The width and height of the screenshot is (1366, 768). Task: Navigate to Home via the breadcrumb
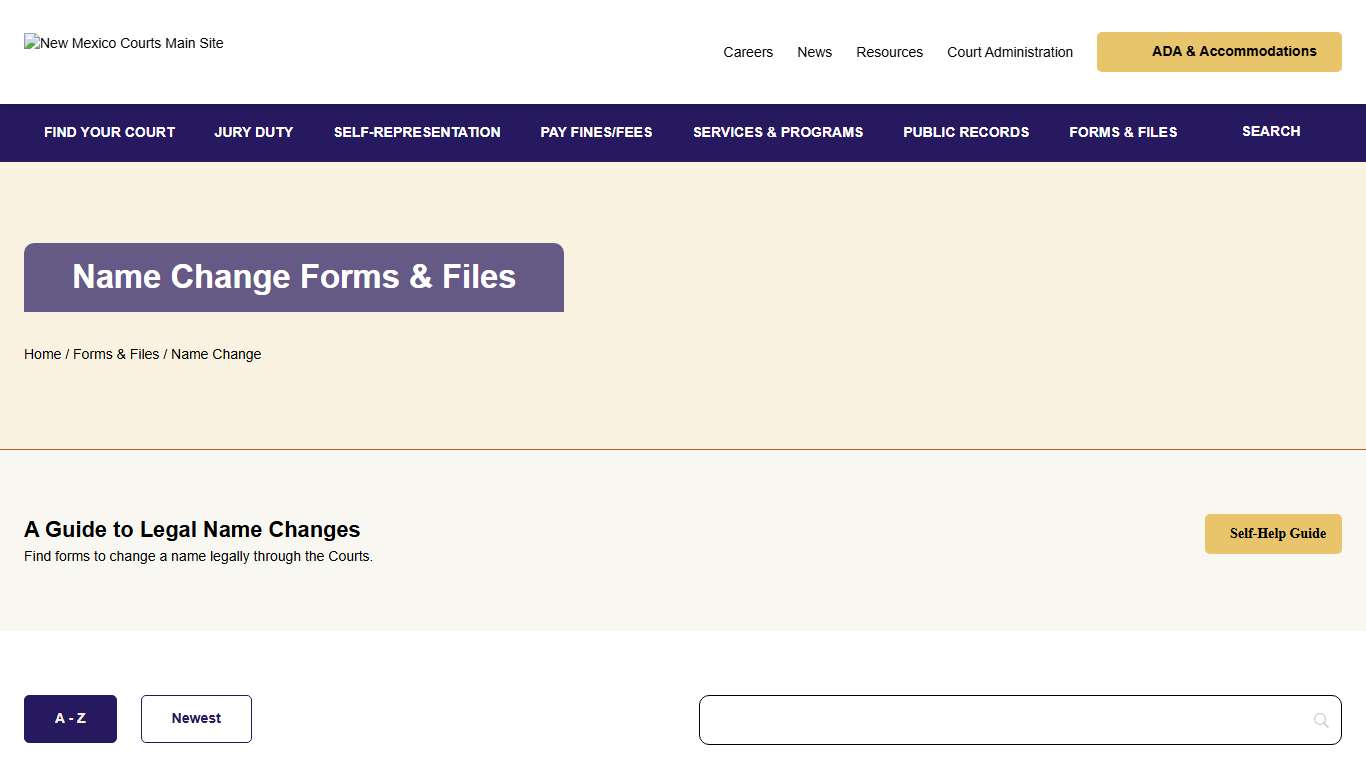[42, 354]
